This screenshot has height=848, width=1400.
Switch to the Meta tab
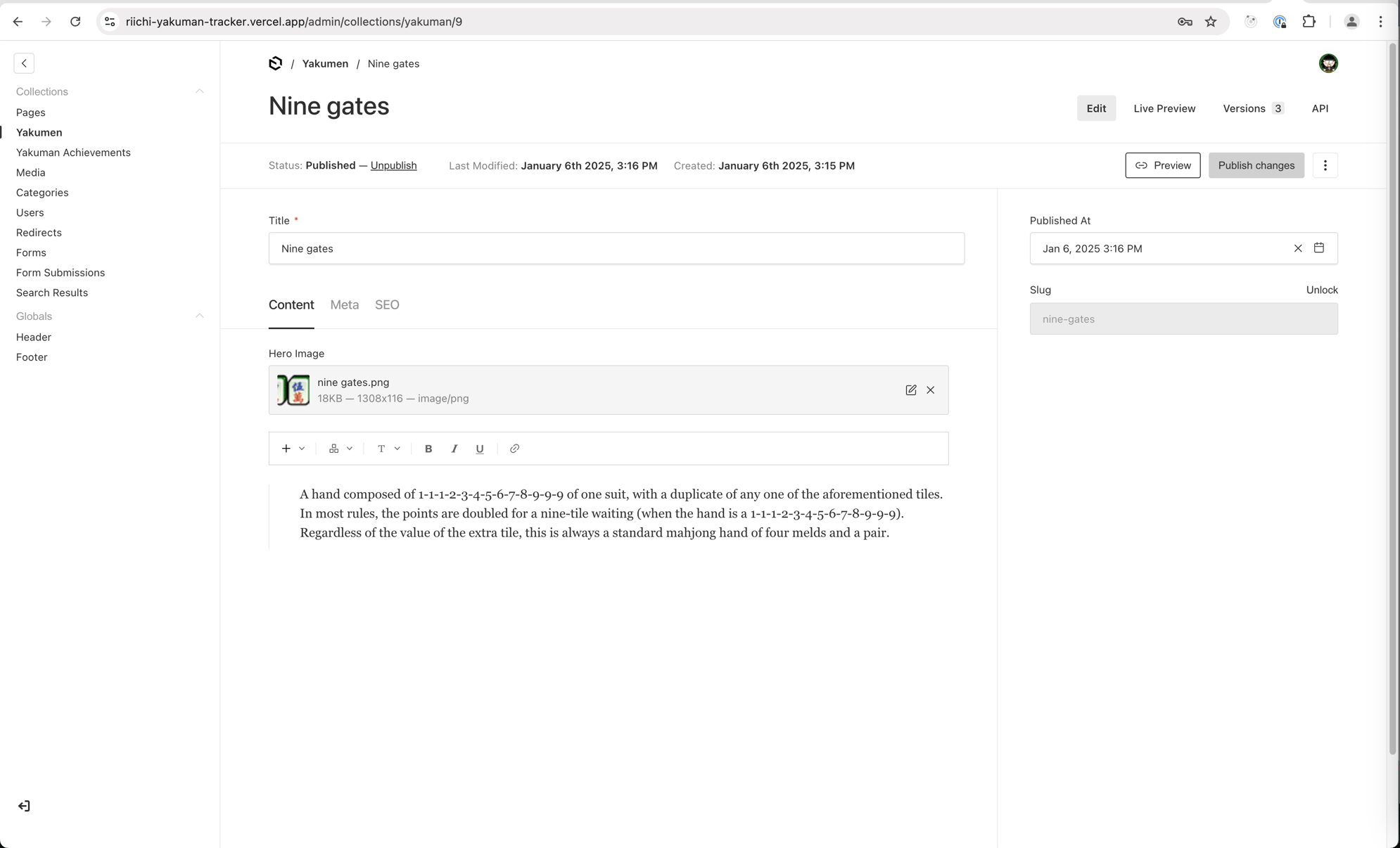[x=344, y=304]
